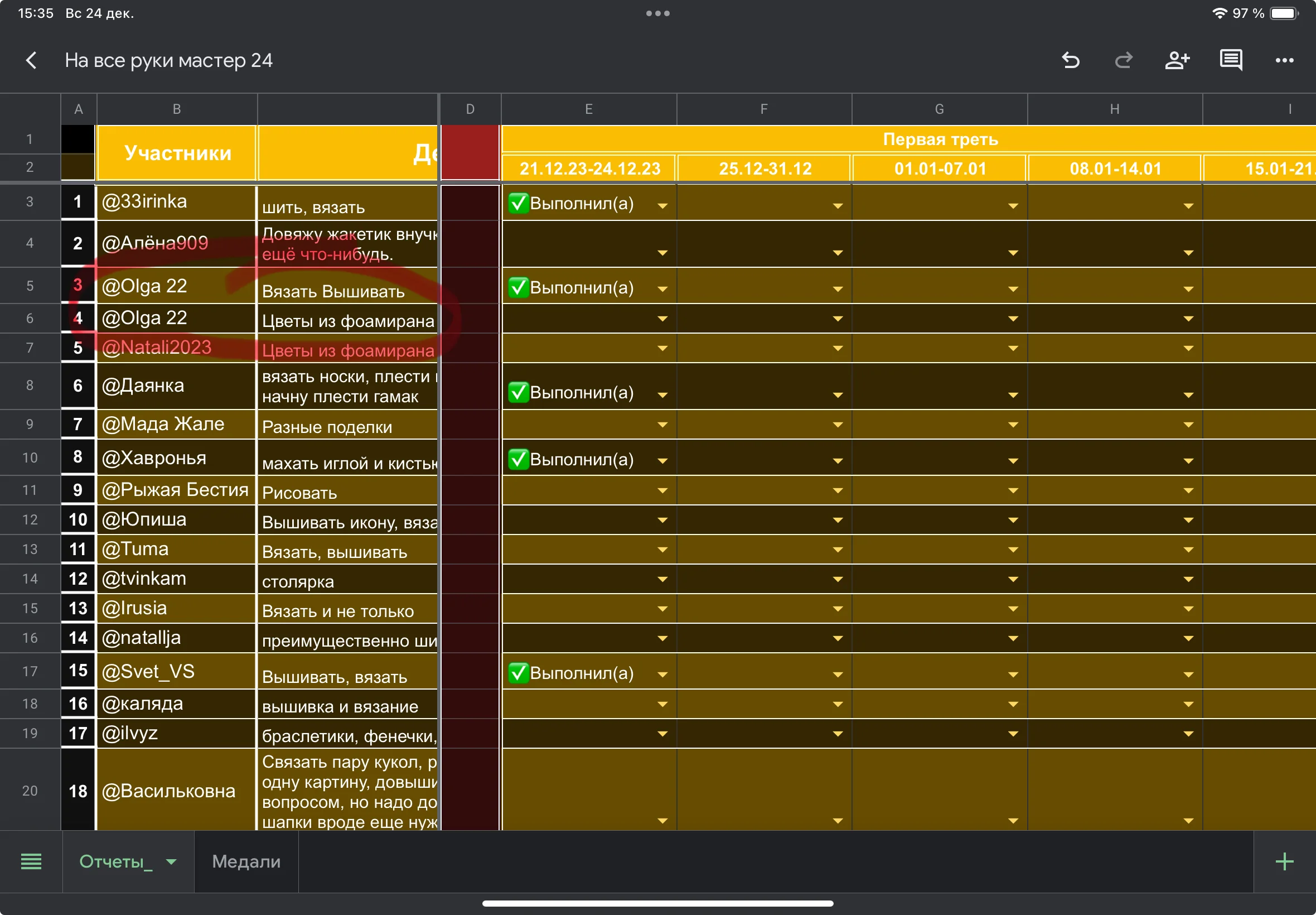Image resolution: width=1316 pixels, height=915 pixels.
Task: Select the dark red column D cell
Action: [x=470, y=153]
